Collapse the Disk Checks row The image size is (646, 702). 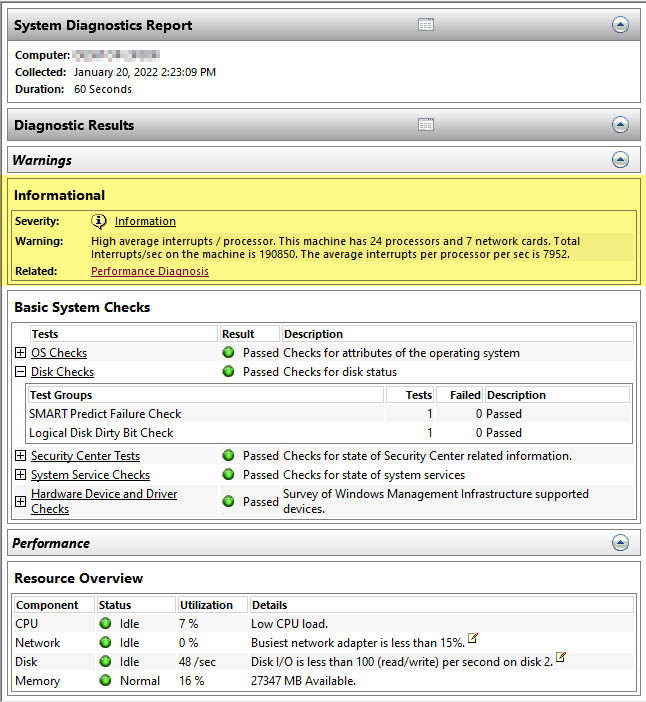(x=20, y=372)
